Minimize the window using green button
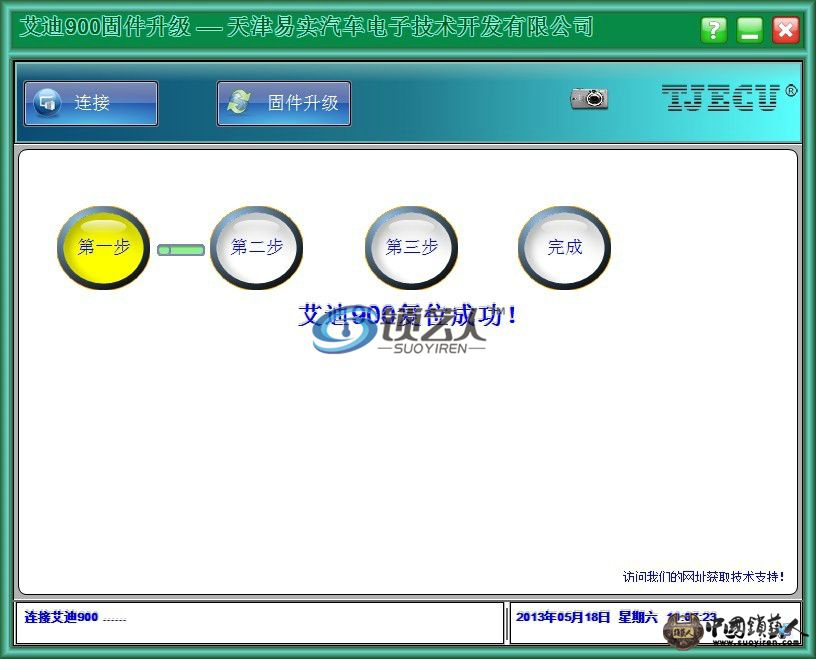Viewport: 816px width, 659px height. click(x=750, y=29)
